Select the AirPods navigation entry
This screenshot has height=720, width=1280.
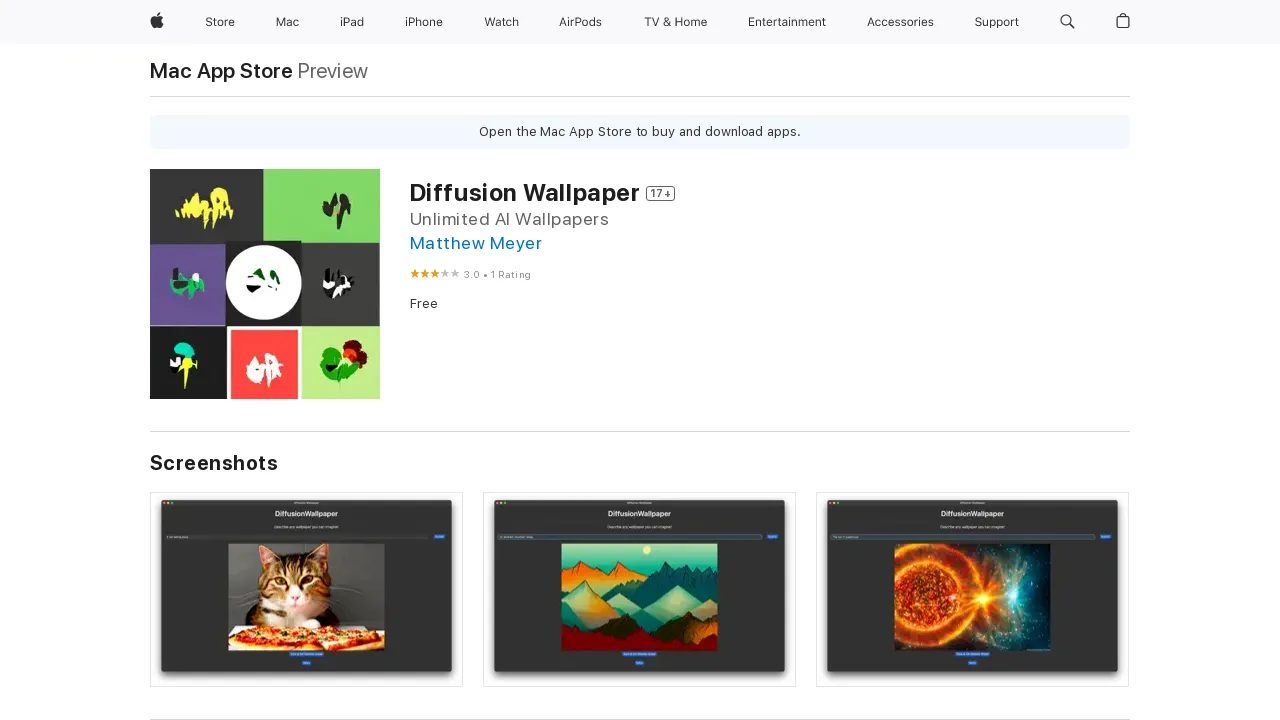(580, 21)
